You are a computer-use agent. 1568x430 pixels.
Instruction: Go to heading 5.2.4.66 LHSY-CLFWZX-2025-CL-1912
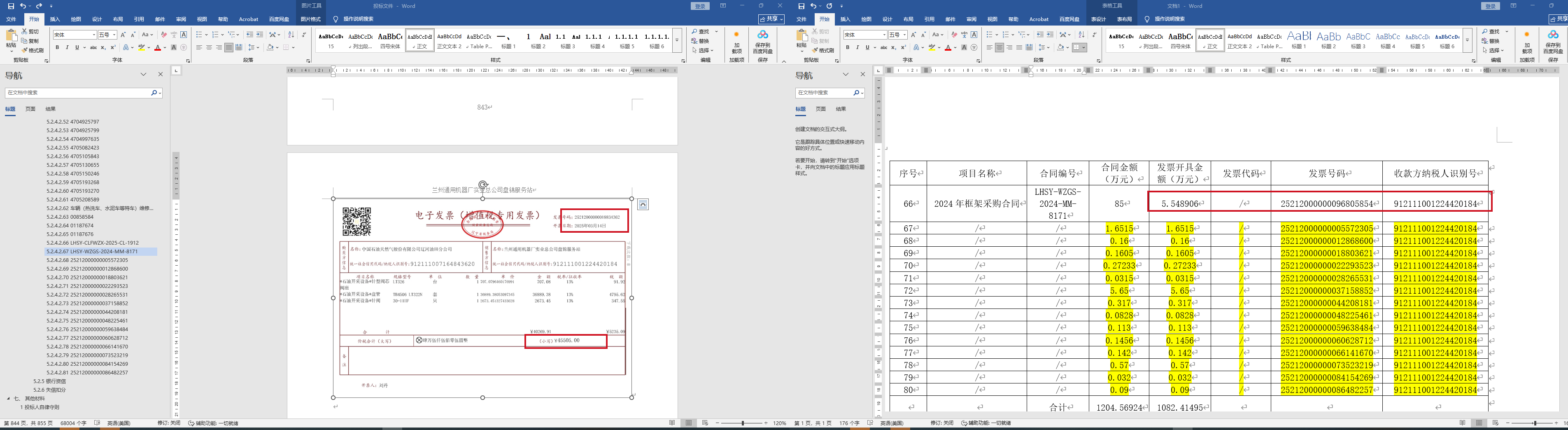point(93,243)
